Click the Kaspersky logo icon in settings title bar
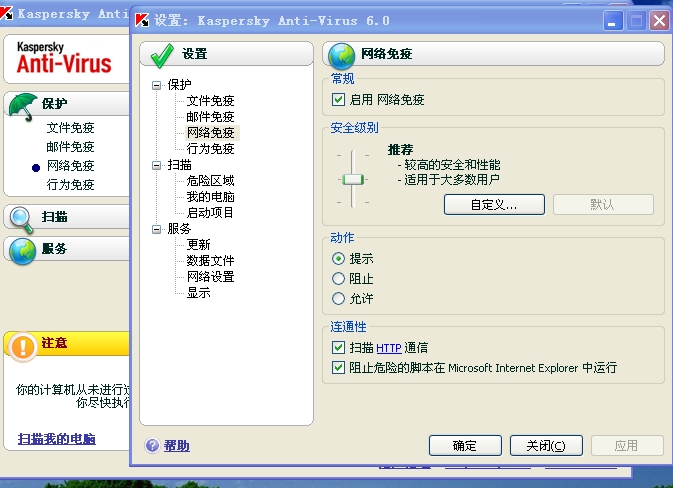This screenshot has width=673, height=488. (142, 20)
